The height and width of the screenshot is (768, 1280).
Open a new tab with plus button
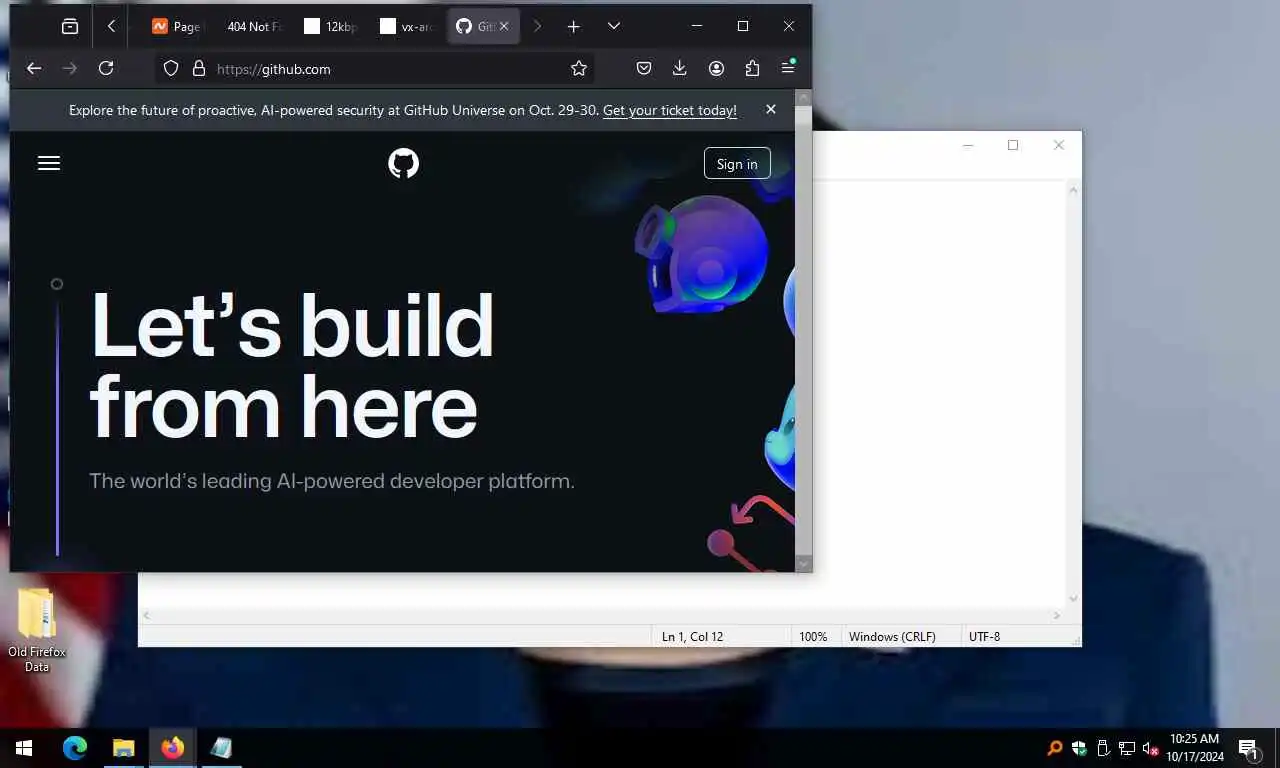pyautogui.click(x=573, y=27)
